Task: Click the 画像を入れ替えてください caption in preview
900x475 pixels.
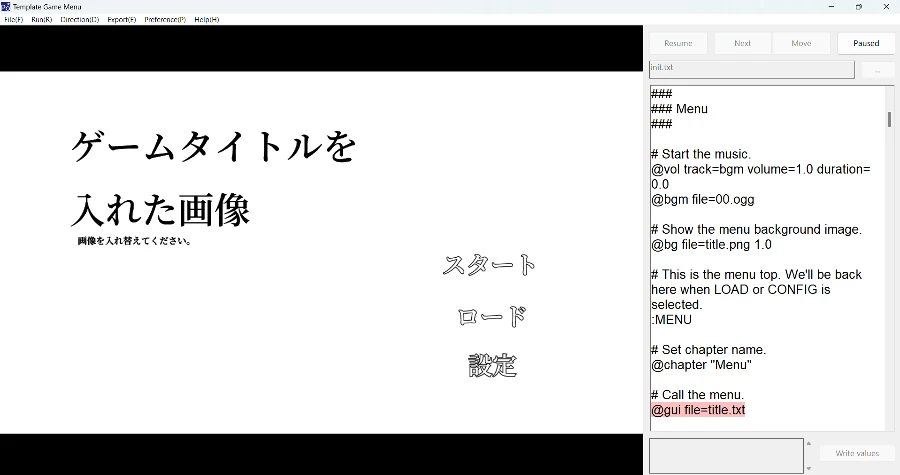Action: point(134,241)
